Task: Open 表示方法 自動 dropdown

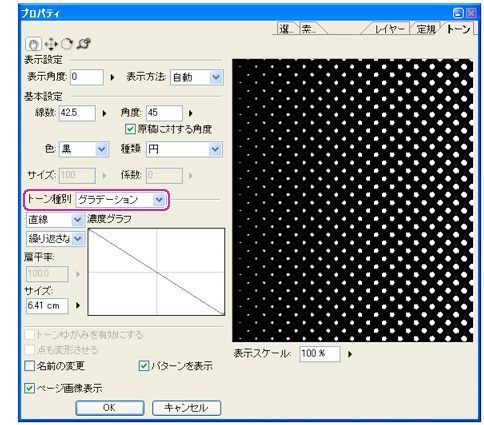Action: tap(196, 77)
